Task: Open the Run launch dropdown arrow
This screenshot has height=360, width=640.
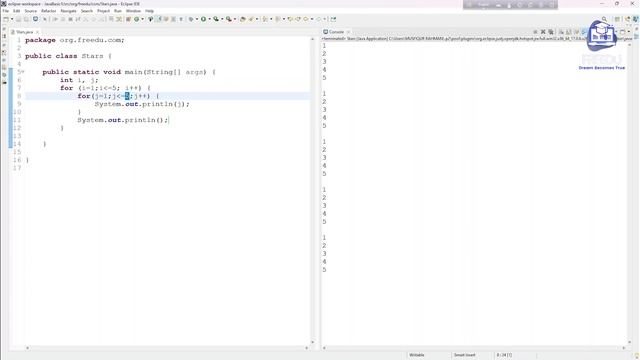Action: [x=209, y=19]
